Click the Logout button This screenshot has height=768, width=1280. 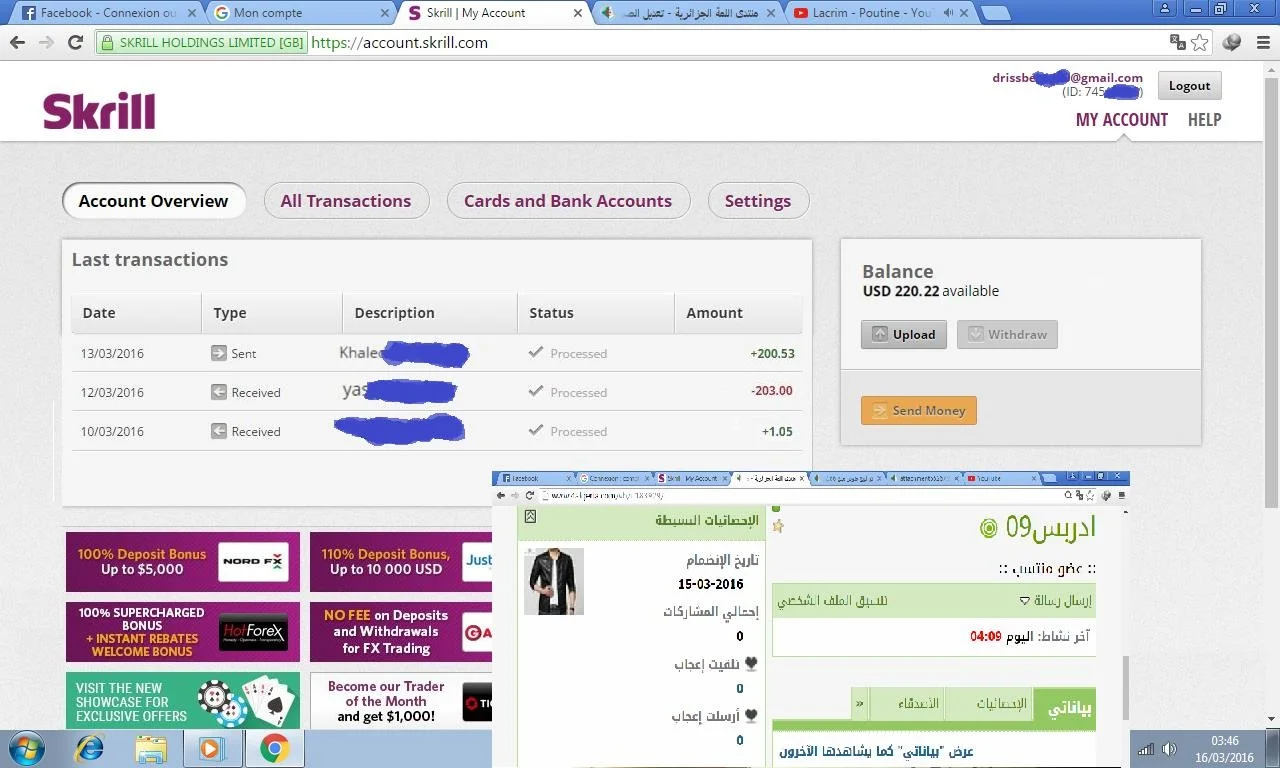[x=1189, y=86]
